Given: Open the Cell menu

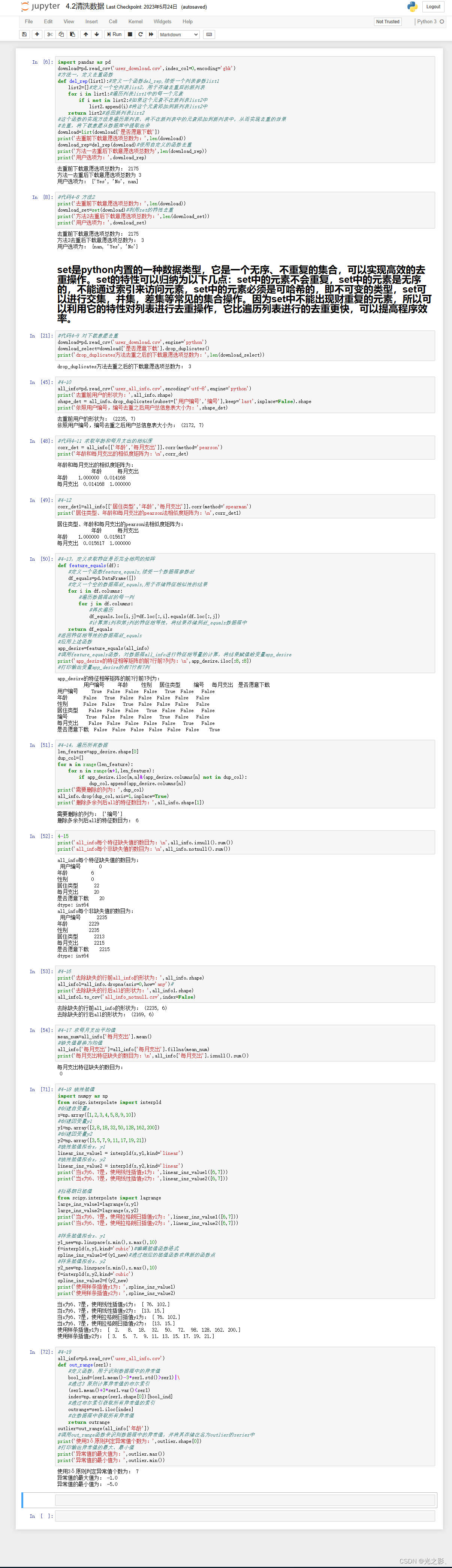Looking at the screenshot, I should point(113,21).
